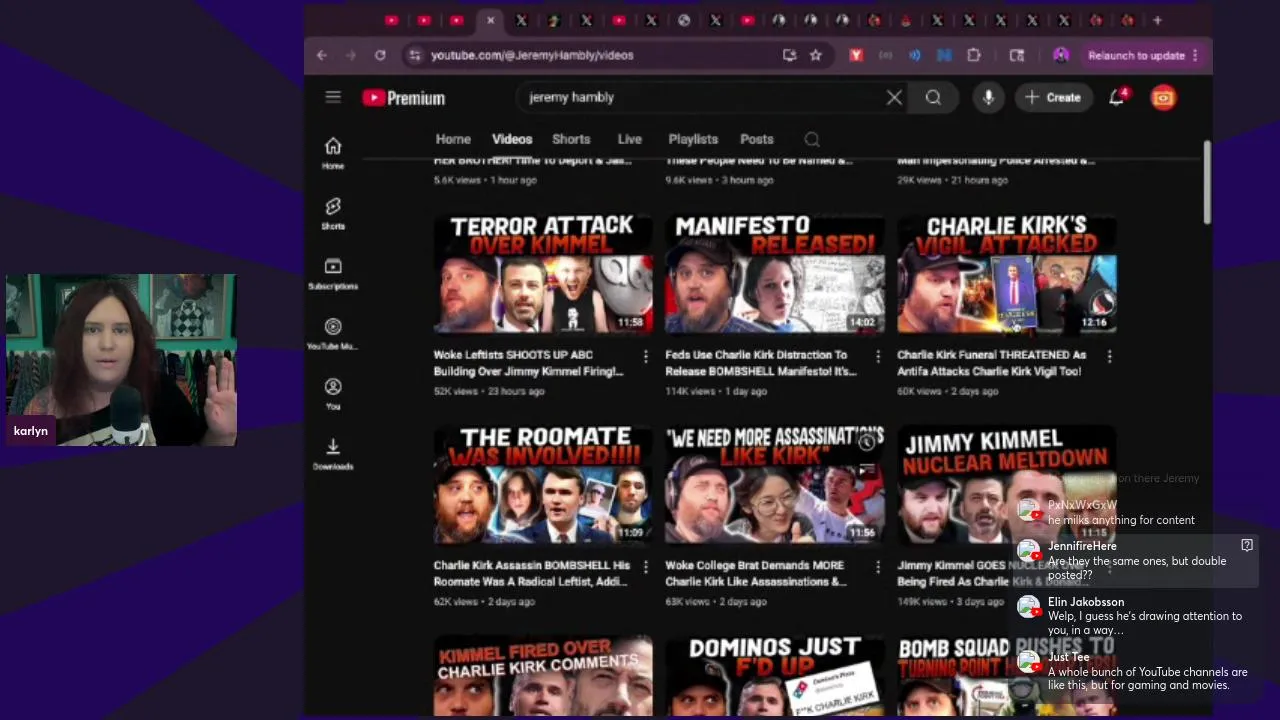Screen dimensions: 1280x720
Task: Switch to the Live tab
Action: [x=630, y=139]
